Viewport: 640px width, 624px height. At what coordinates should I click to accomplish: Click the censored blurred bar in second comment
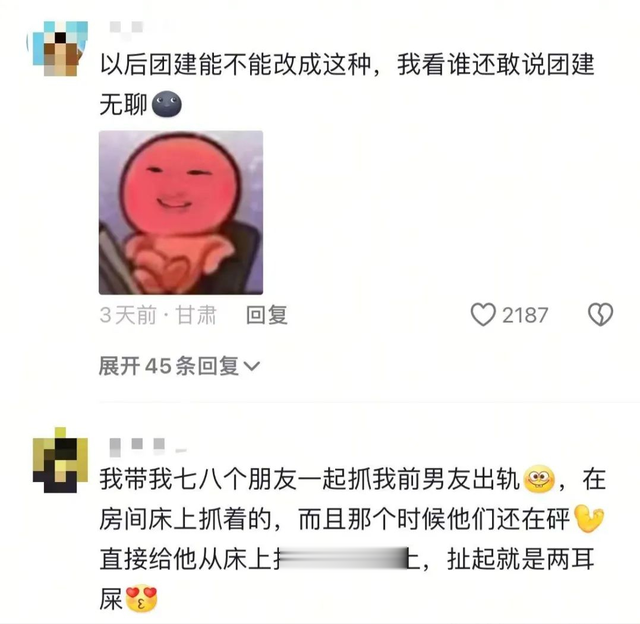pos(345,558)
